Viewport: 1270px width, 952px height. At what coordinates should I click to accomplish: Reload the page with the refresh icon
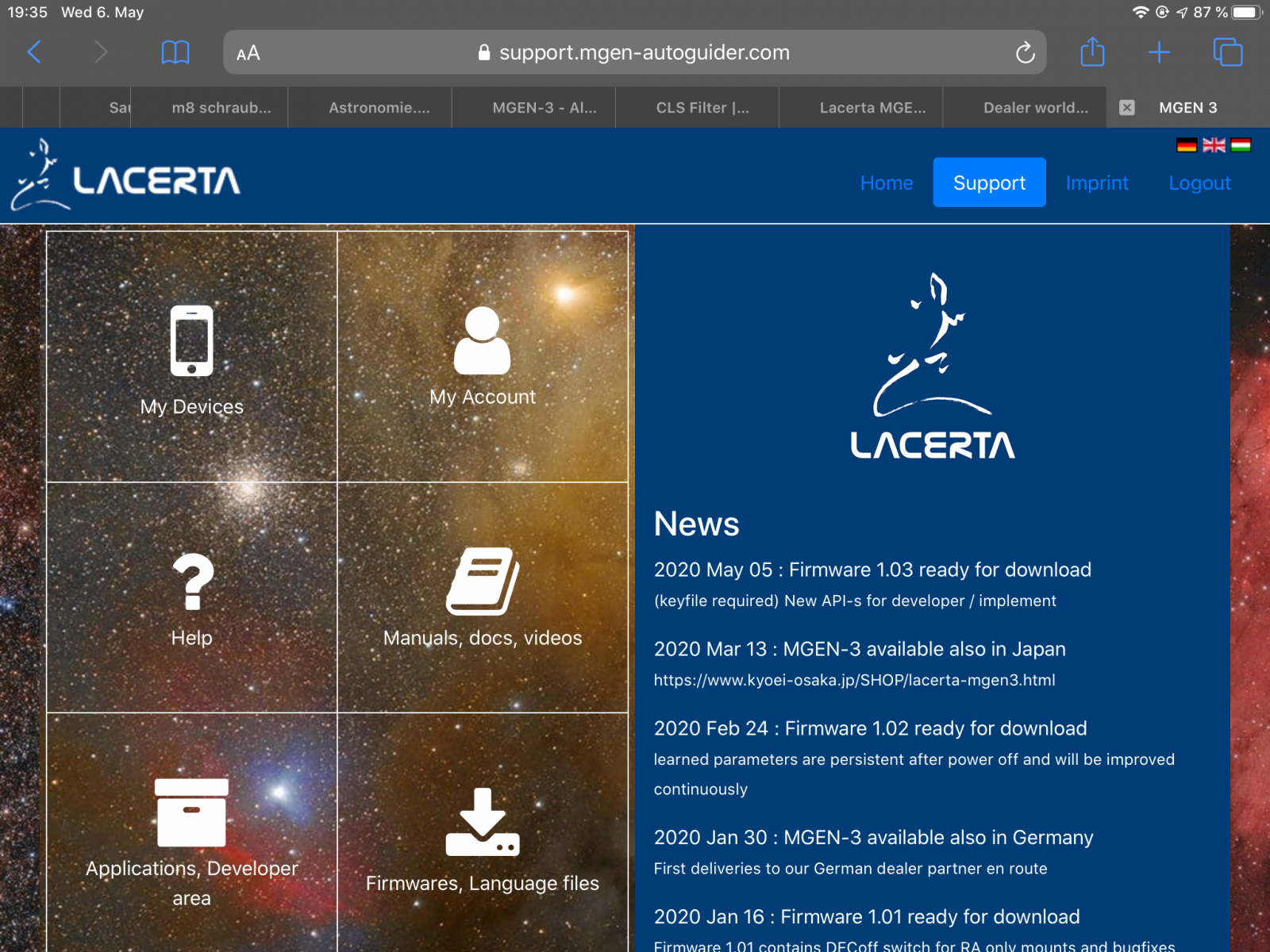tap(1025, 52)
